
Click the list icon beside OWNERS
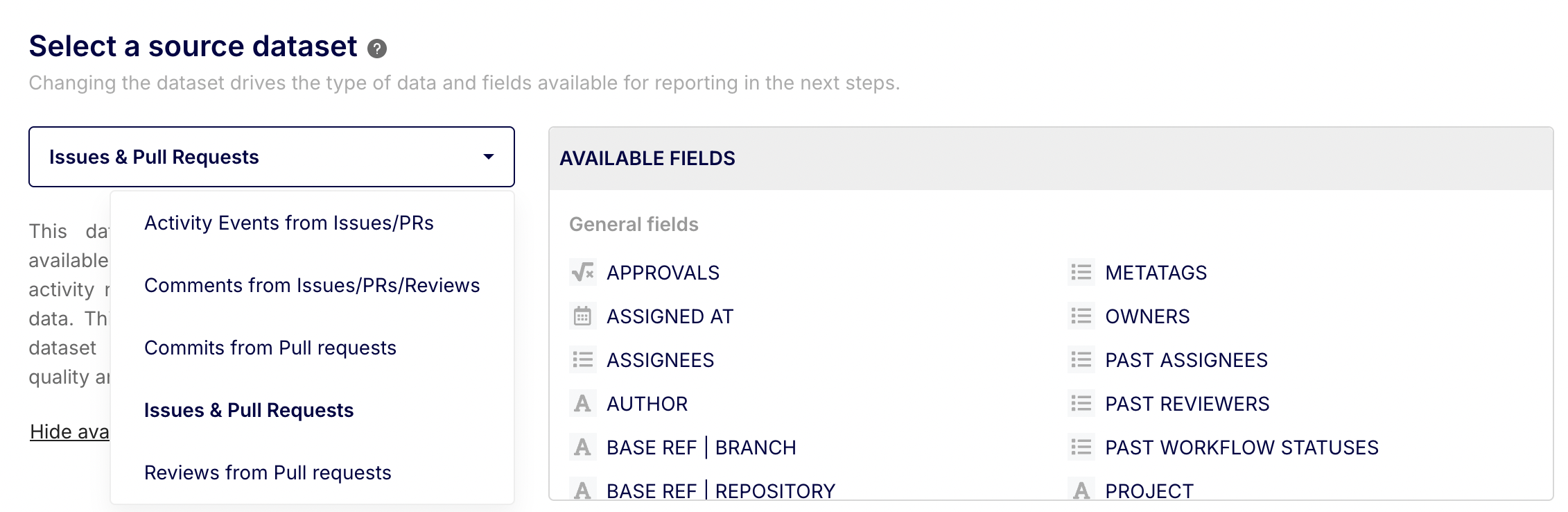tap(1081, 316)
